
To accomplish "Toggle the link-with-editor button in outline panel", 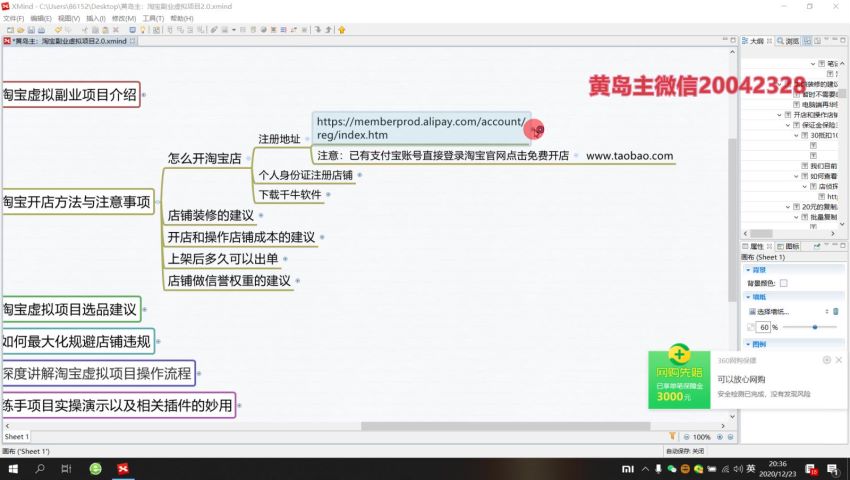I will click(807, 41).
